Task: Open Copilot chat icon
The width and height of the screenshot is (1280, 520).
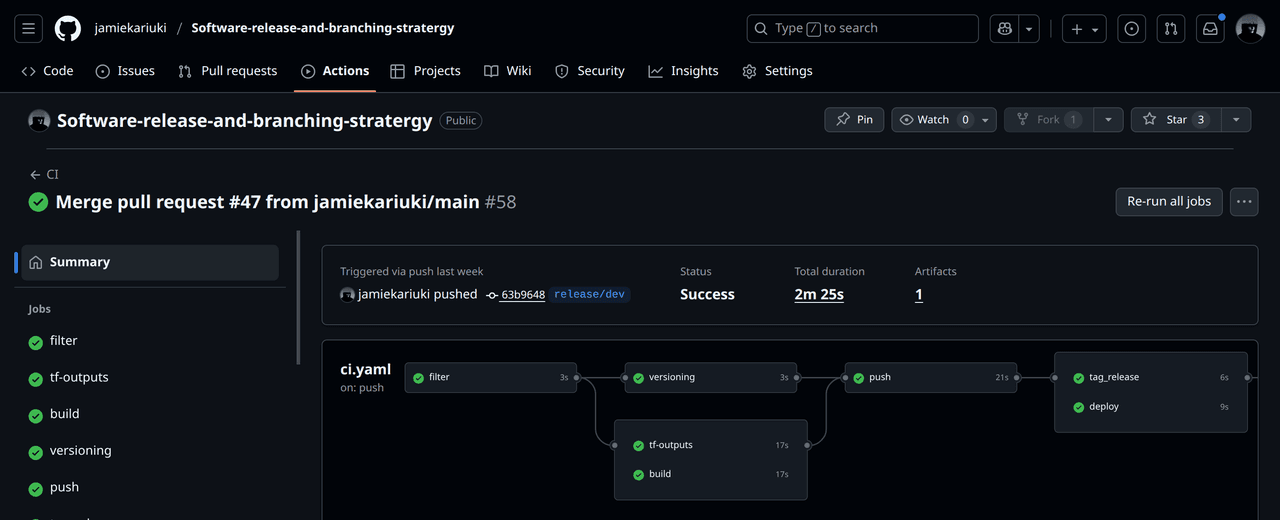Action: point(1003,29)
